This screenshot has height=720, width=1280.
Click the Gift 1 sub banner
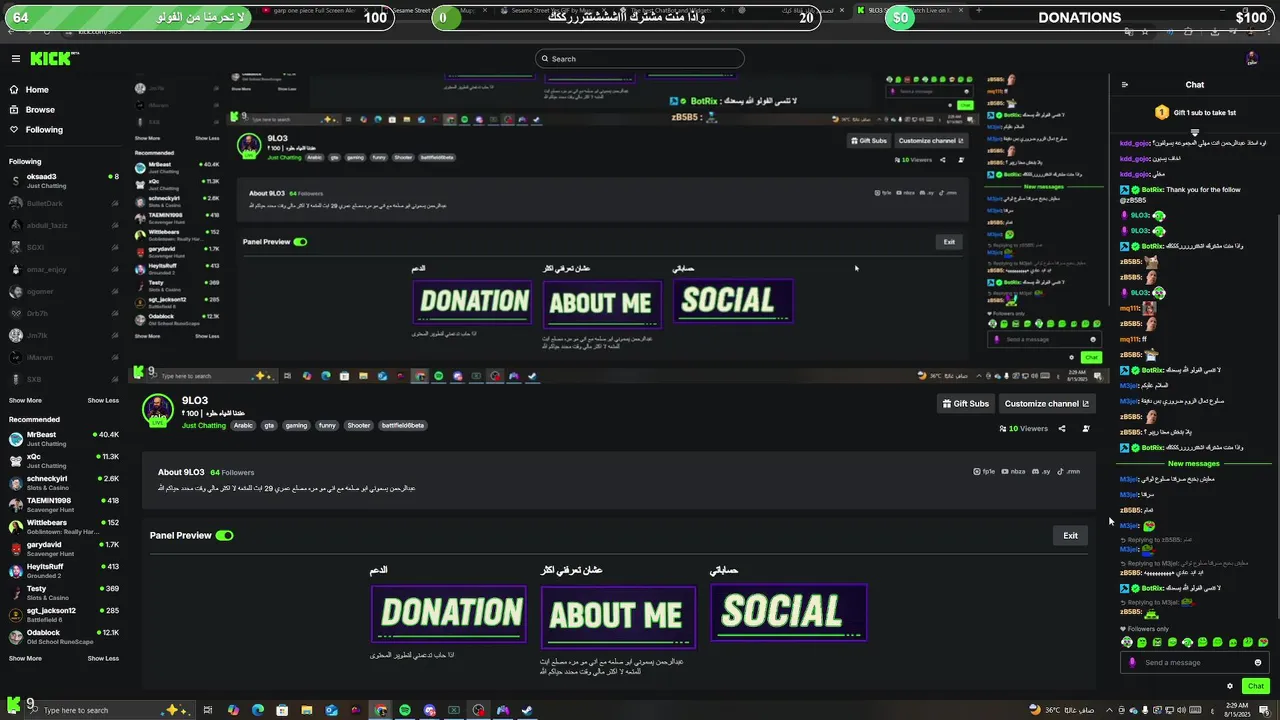(x=1195, y=113)
